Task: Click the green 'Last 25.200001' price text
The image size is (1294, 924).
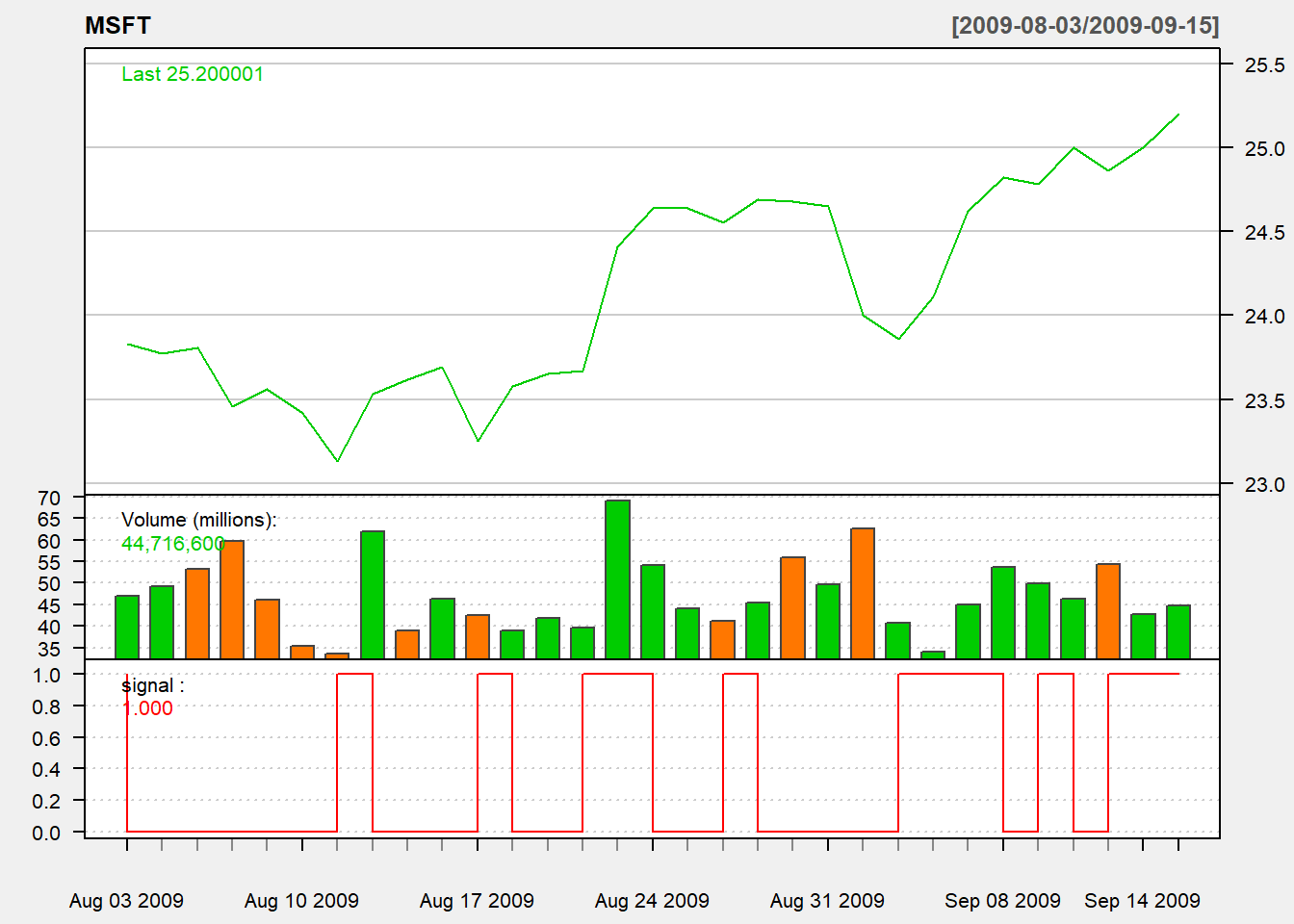Action: 193,74
